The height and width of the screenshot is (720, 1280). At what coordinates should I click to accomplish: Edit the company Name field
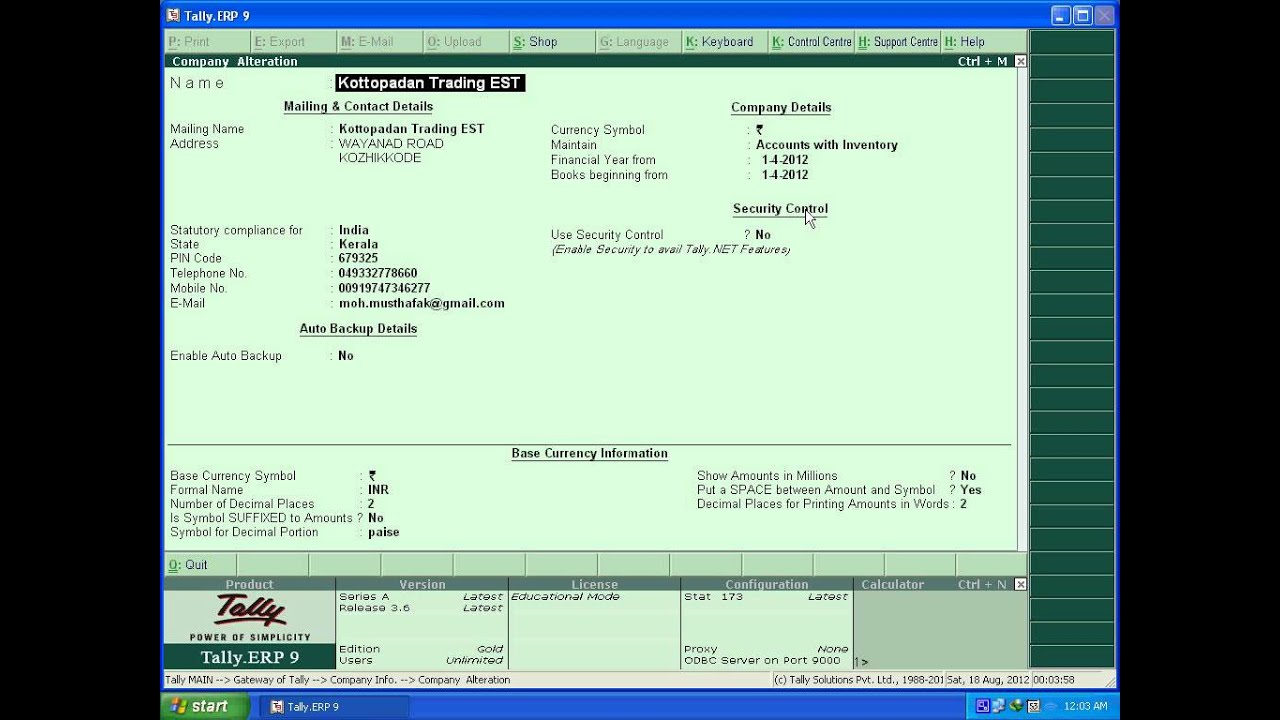[x=429, y=83]
